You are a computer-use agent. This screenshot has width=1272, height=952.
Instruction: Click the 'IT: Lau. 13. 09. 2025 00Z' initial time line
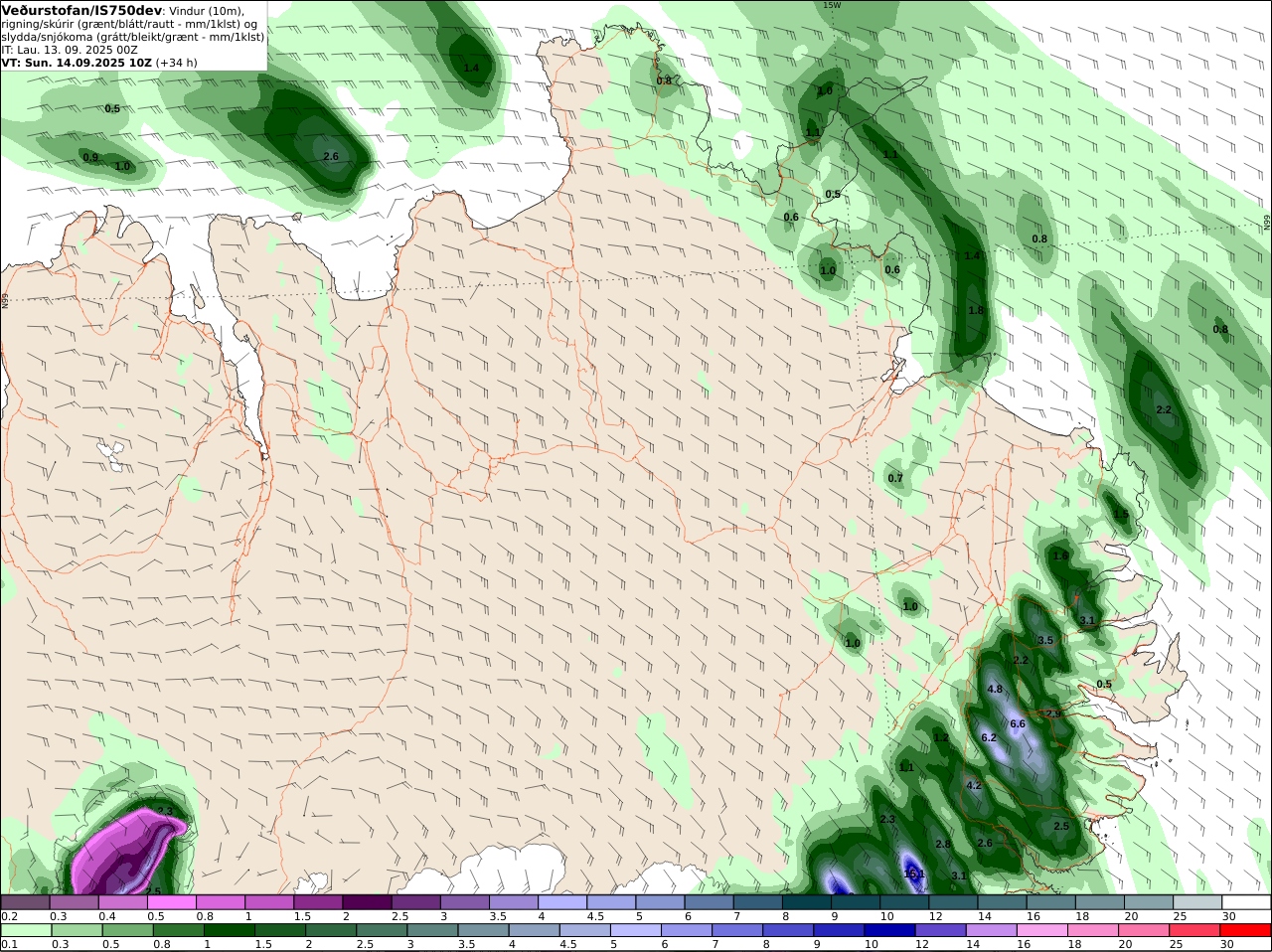pyautogui.click(x=70, y=50)
